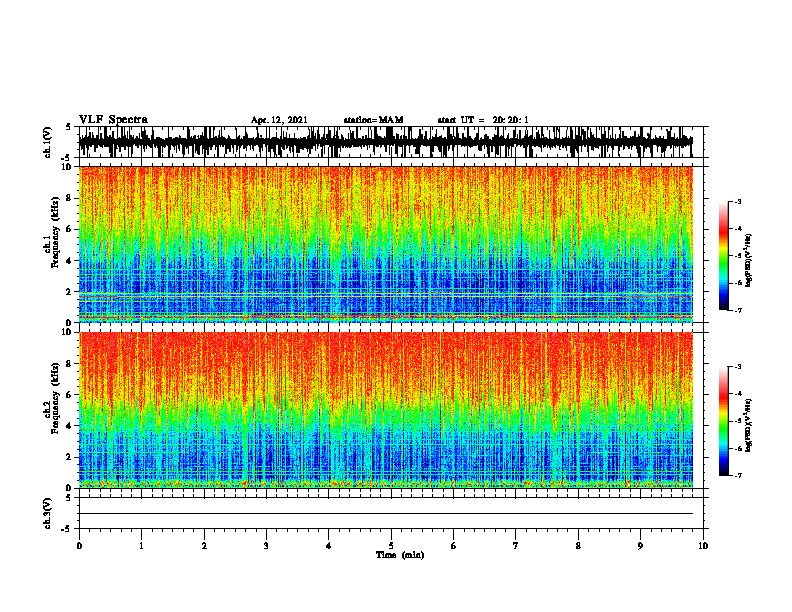Click the log(PSD) label beside ch.1 colorbar
The image size is (792, 612).
748,260
